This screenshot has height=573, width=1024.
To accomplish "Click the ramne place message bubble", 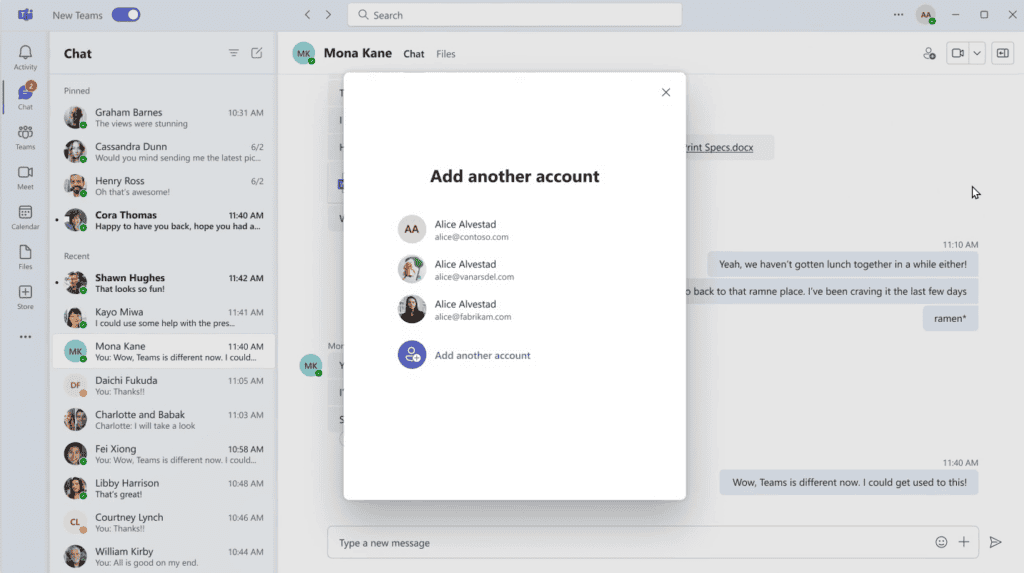I will (x=832, y=291).
